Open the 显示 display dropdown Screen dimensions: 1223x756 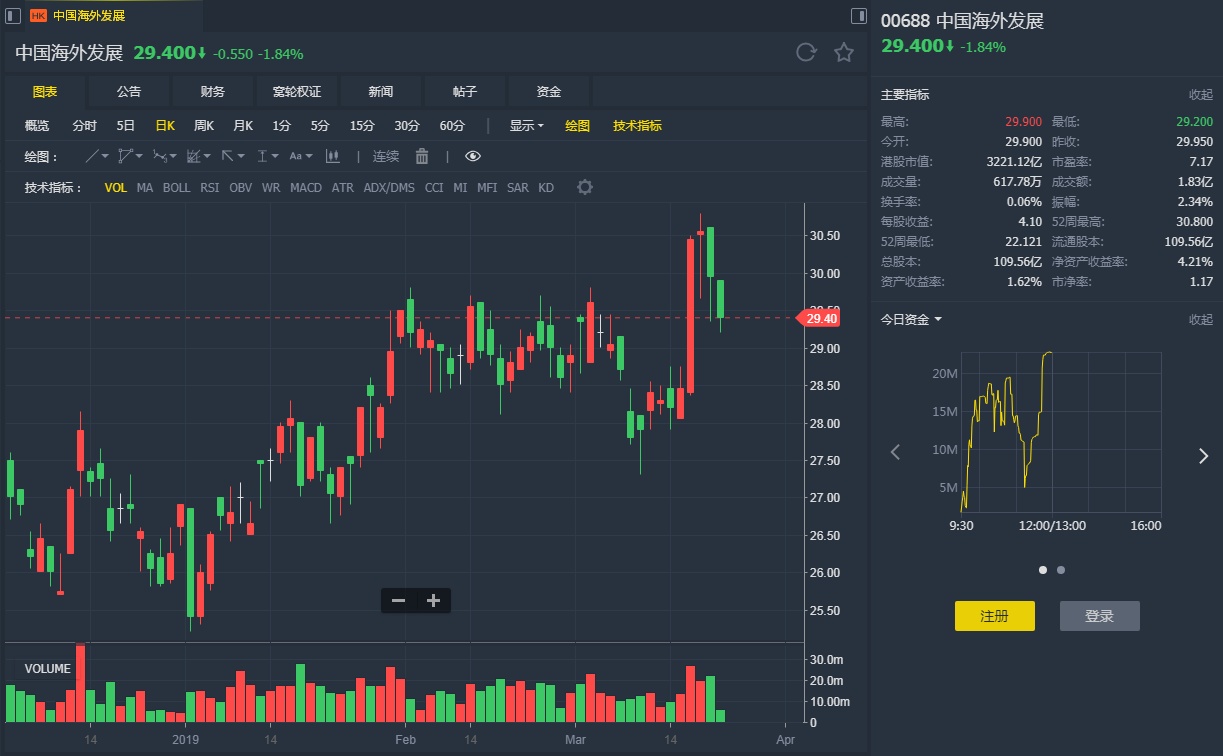tap(526, 126)
